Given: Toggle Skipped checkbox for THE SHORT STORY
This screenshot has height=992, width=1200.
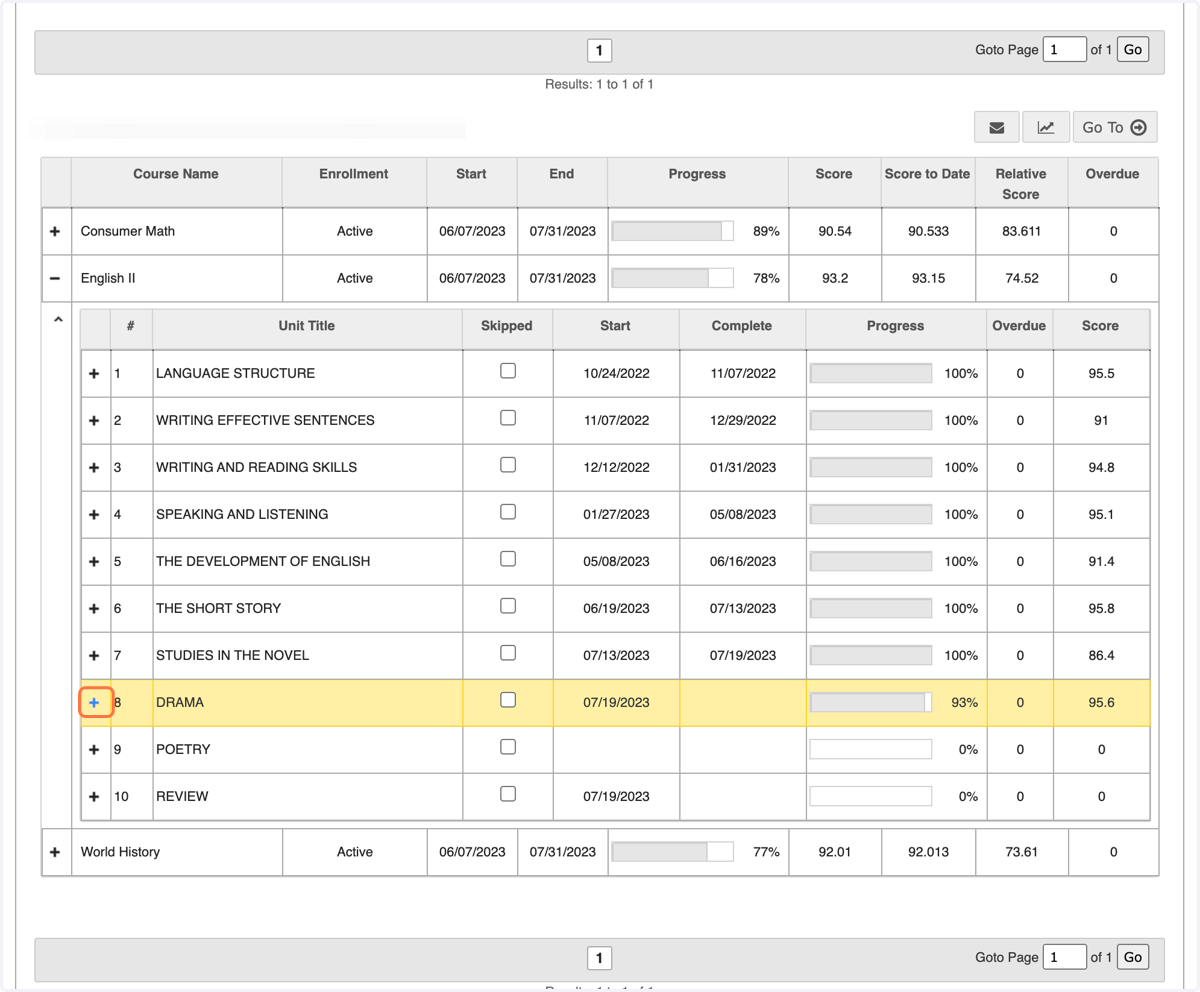Looking at the screenshot, I should point(508,606).
